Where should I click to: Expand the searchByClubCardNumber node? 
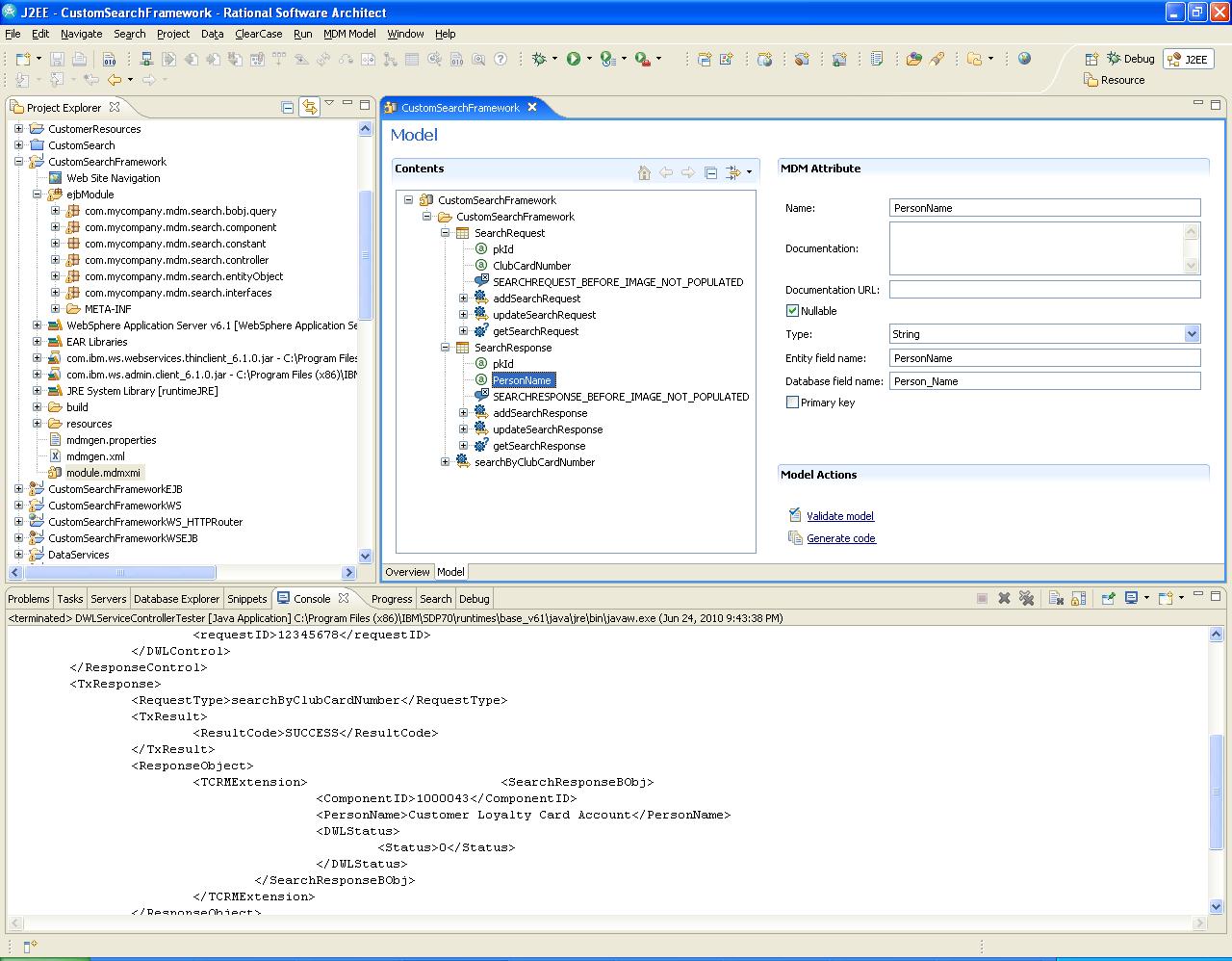point(445,462)
